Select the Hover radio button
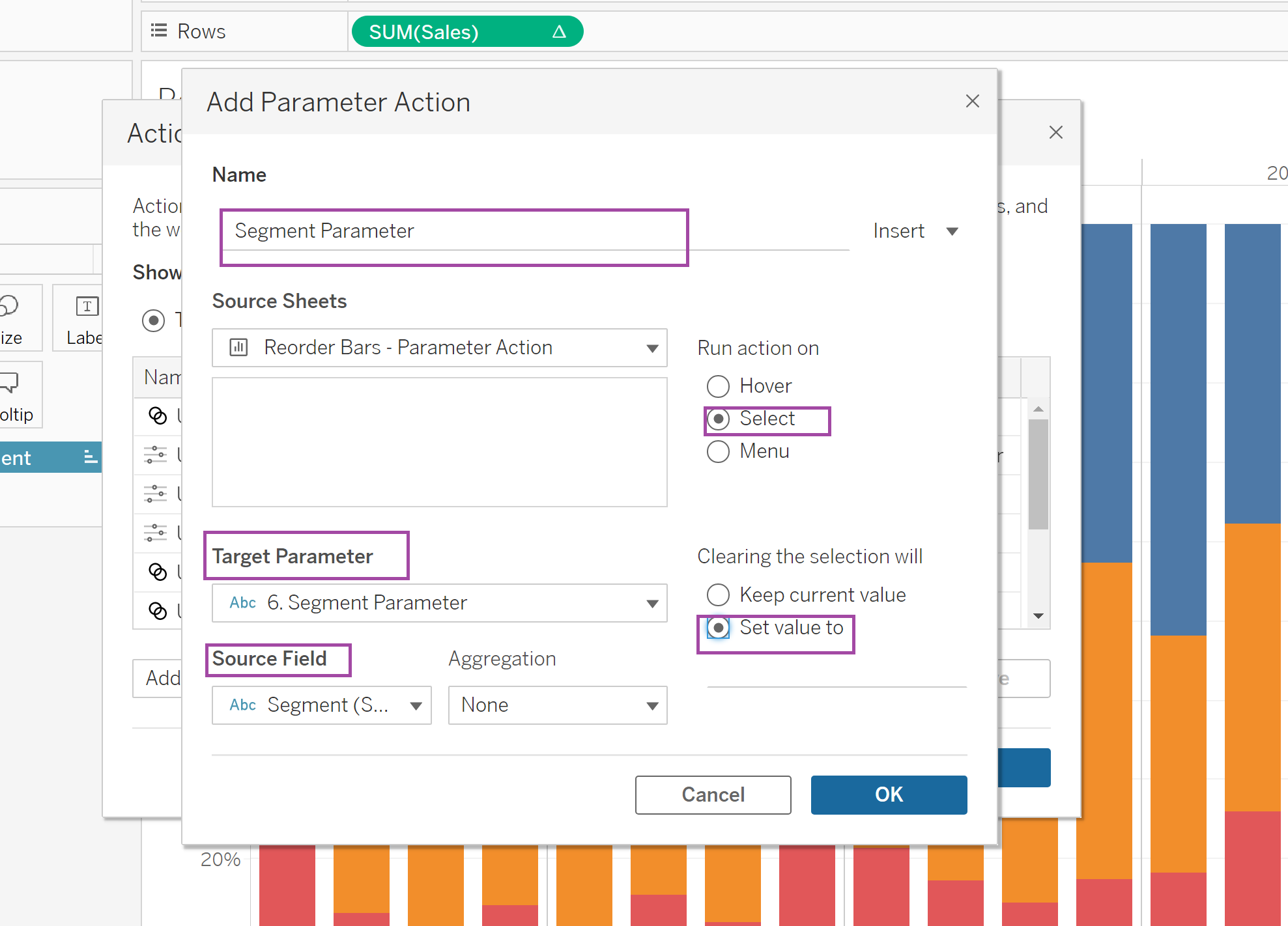This screenshot has height=926, width=1288. (718, 386)
